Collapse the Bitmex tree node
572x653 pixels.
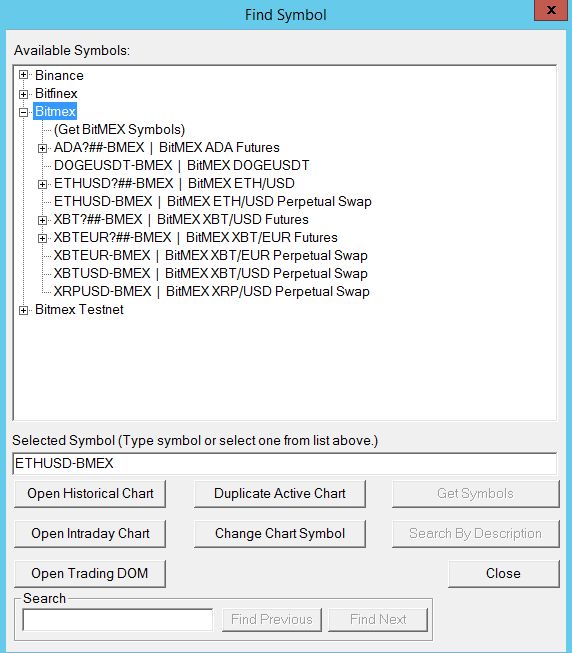coord(24,112)
